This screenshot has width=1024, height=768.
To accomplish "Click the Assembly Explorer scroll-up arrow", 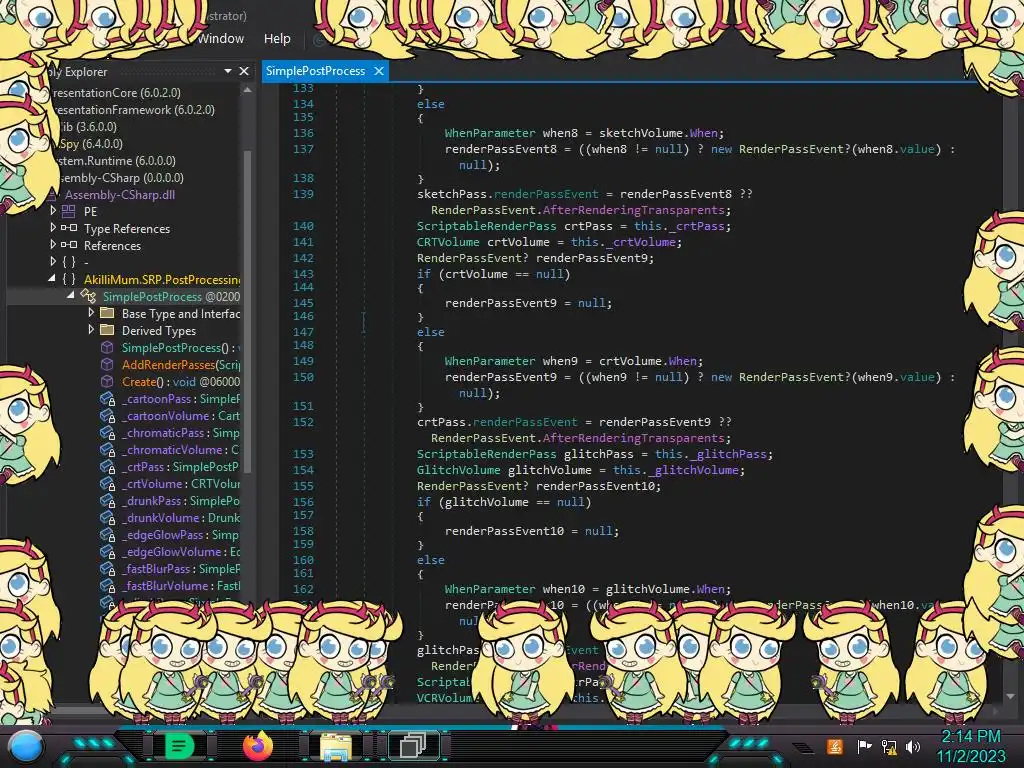I will (x=248, y=90).
